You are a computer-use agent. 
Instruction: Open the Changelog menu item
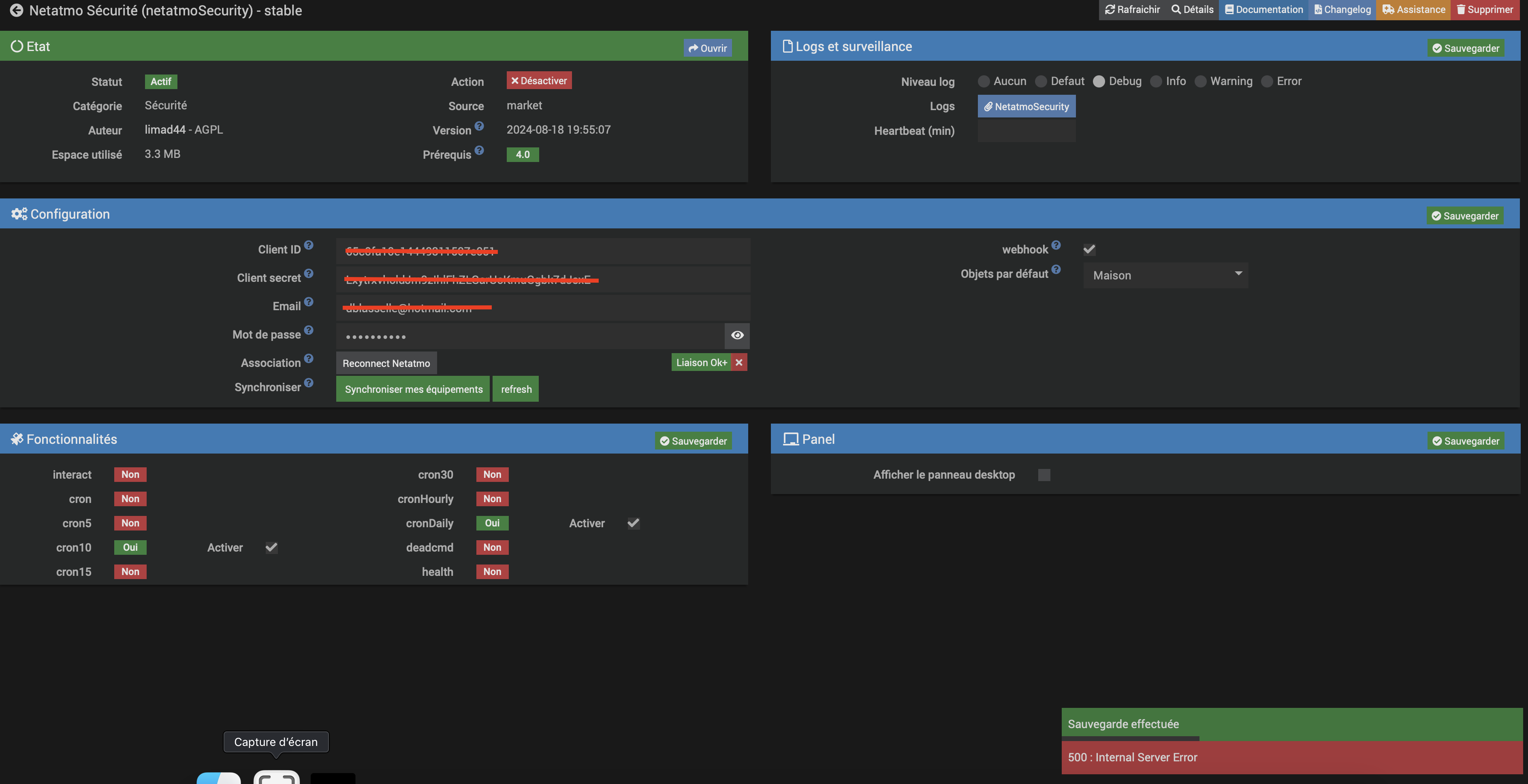click(x=1342, y=9)
